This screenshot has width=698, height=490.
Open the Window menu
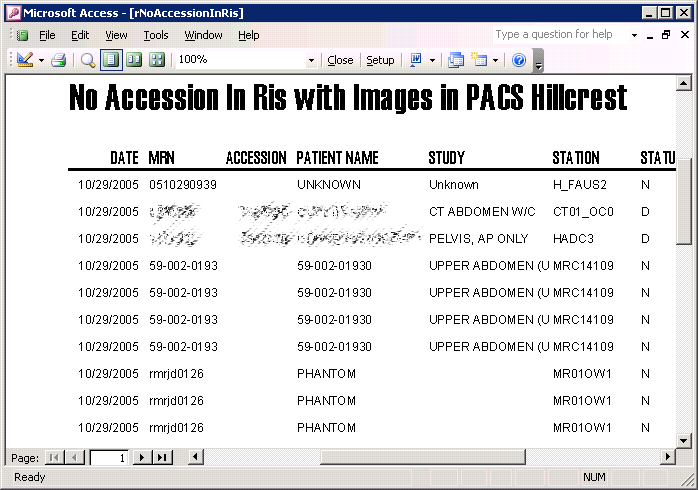[203, 35]
